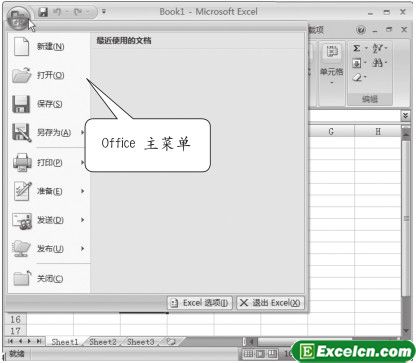Viewport: 416px width, 363px height.
Task: Click the printer icon beside 打印
Action: pyautogui.click(x=22, y=163)
